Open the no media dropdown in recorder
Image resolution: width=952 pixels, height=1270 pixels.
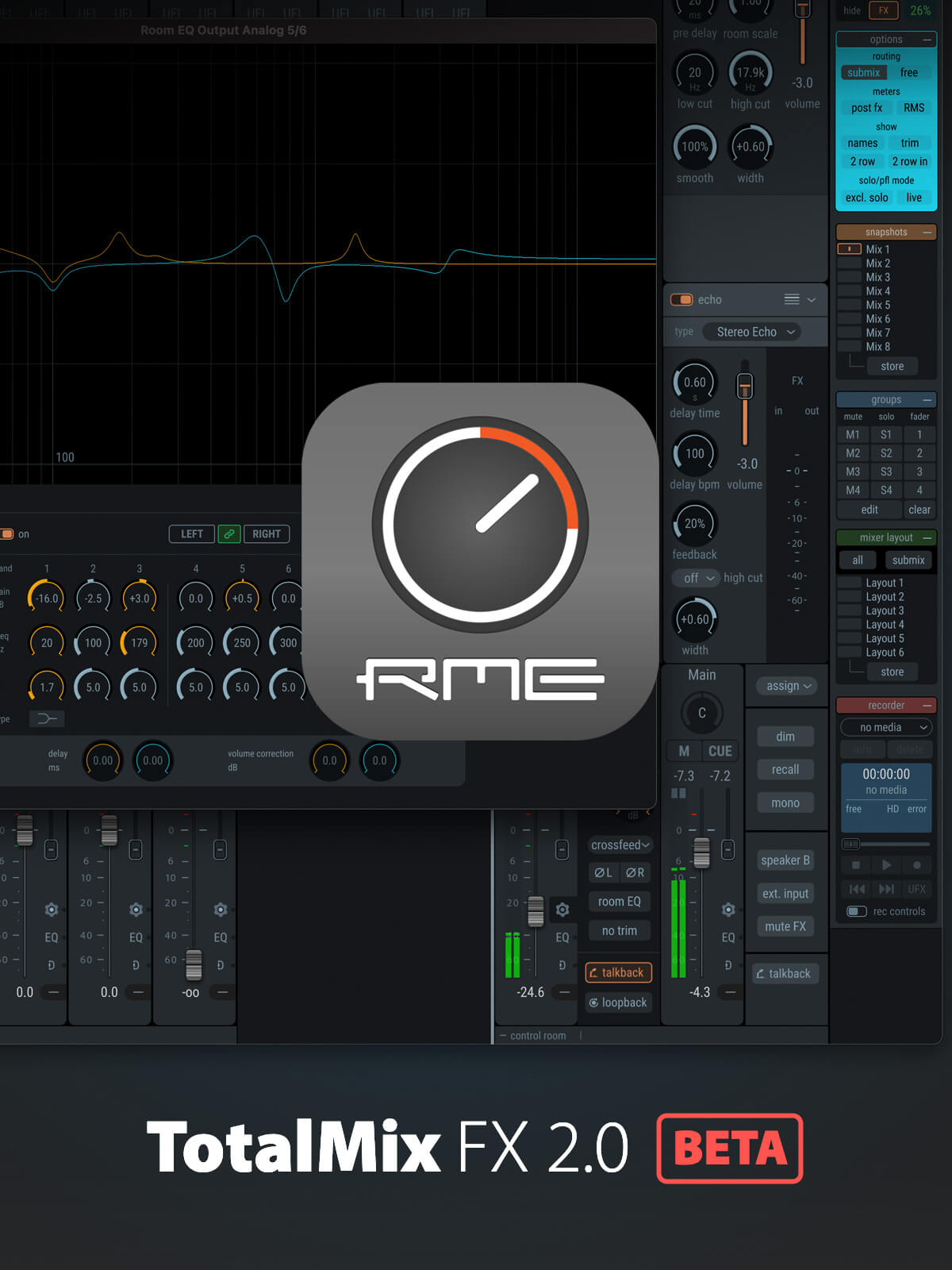(886, 727)
